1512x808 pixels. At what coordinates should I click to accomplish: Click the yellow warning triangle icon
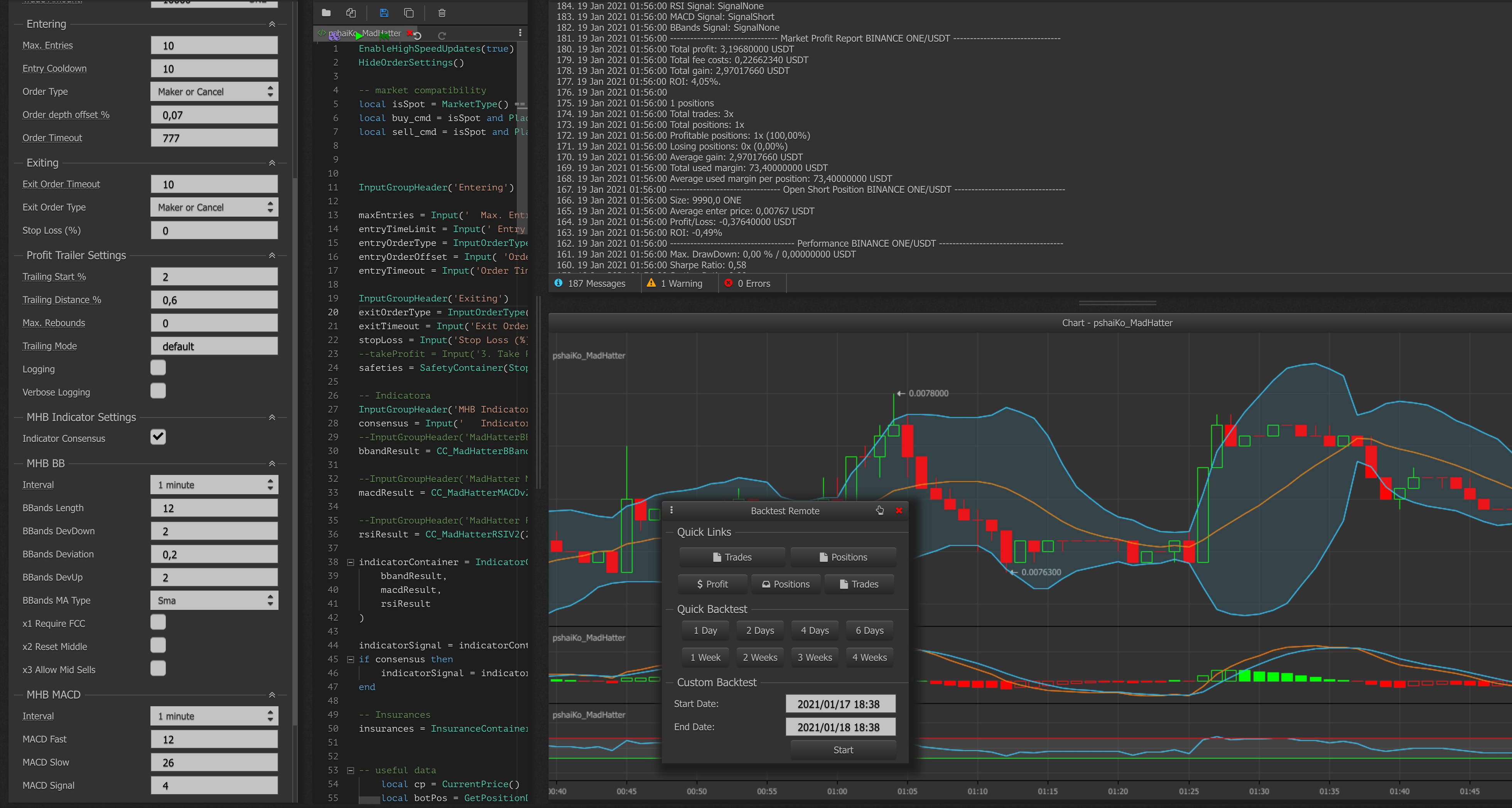(x=651, y=283)
